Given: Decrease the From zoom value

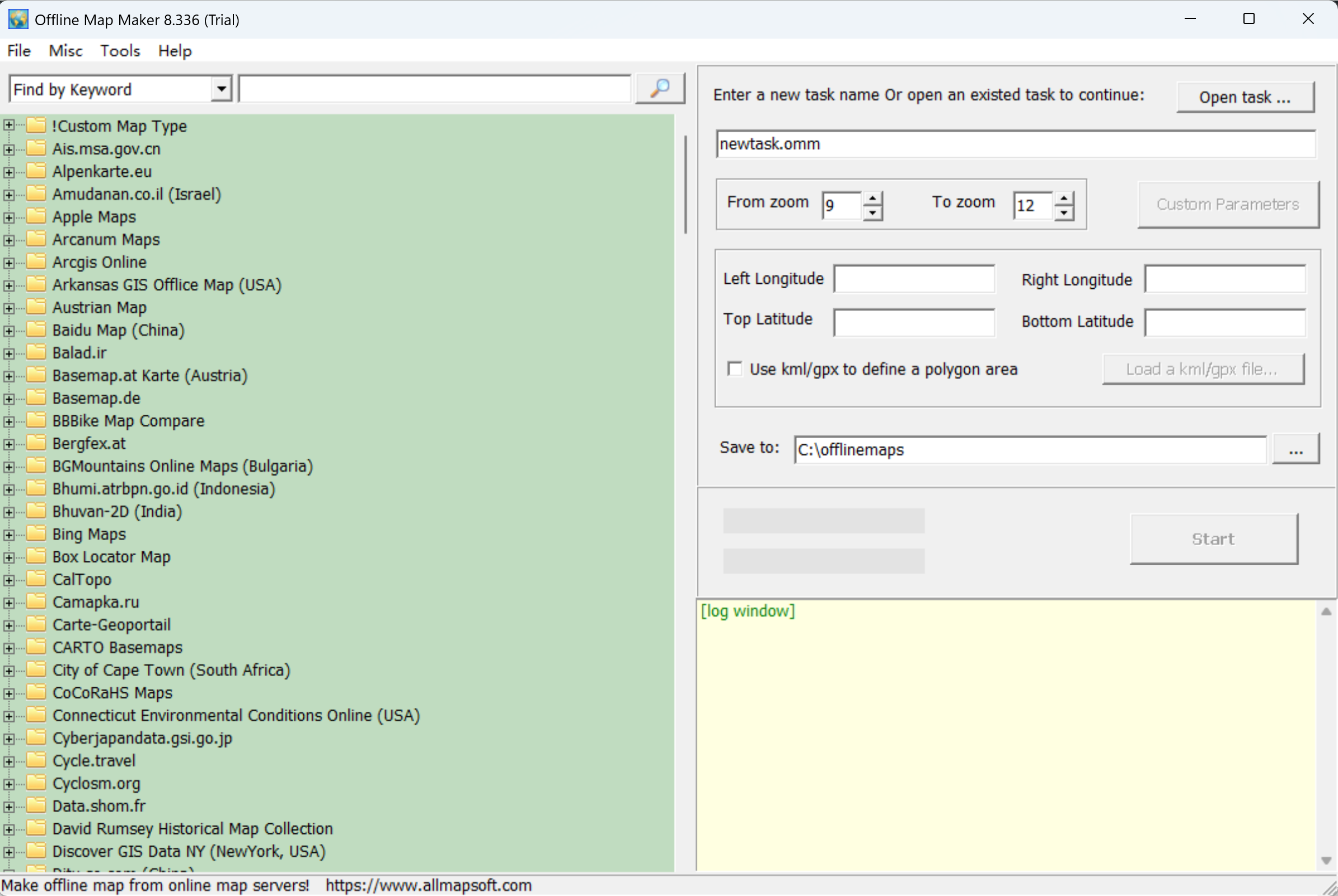Looking at the screenshot, I should (872, 213).
